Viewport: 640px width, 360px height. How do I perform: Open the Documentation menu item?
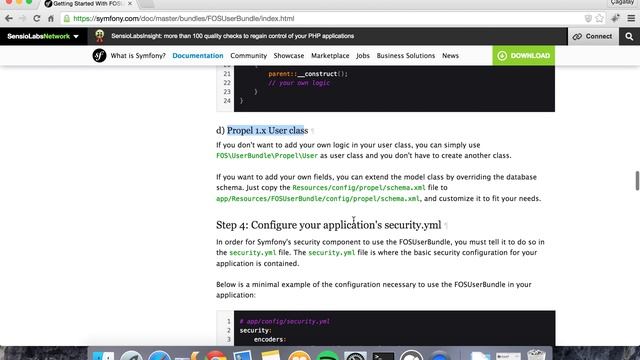tap(198, 56)
